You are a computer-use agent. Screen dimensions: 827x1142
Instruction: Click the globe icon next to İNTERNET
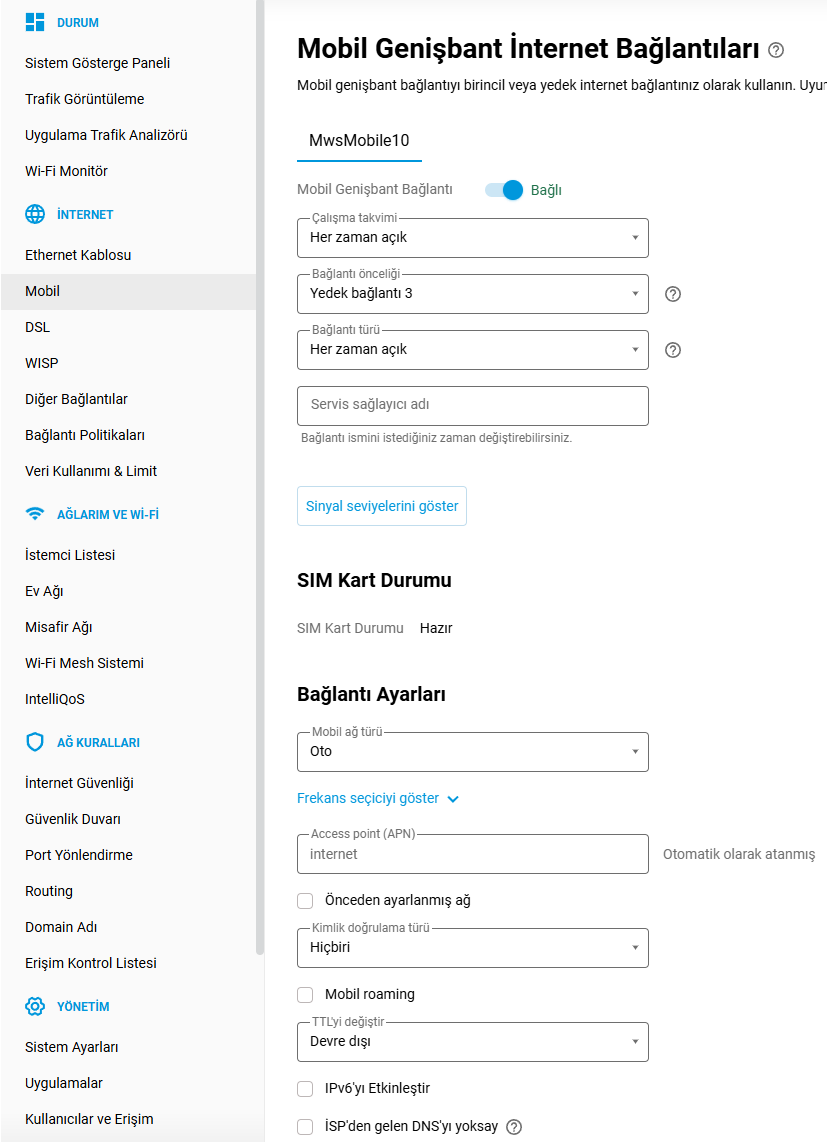point(35,214)
